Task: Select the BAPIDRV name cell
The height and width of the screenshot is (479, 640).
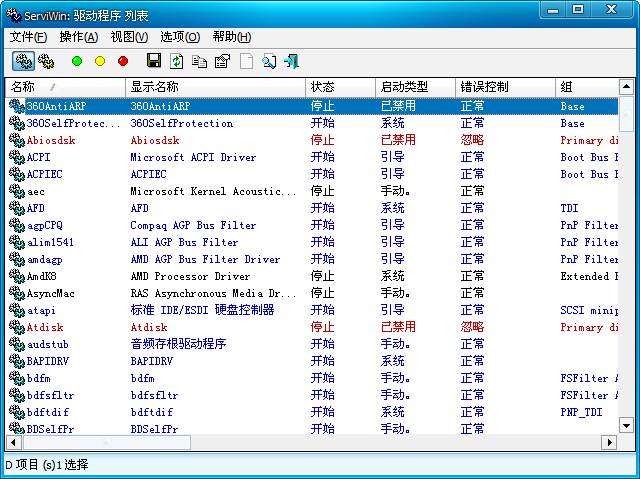Action: pos(47,361)
